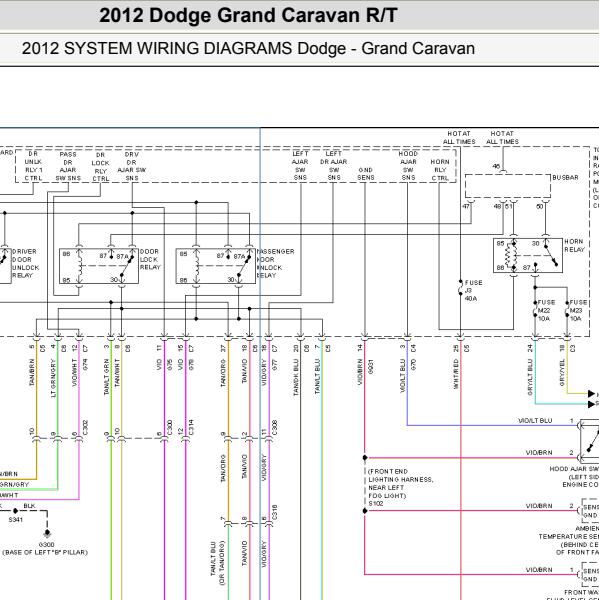The image size is (599, 600).
Task: Click the G300 ground symbol
Action: pyautogui.click(x=47, y=533)
